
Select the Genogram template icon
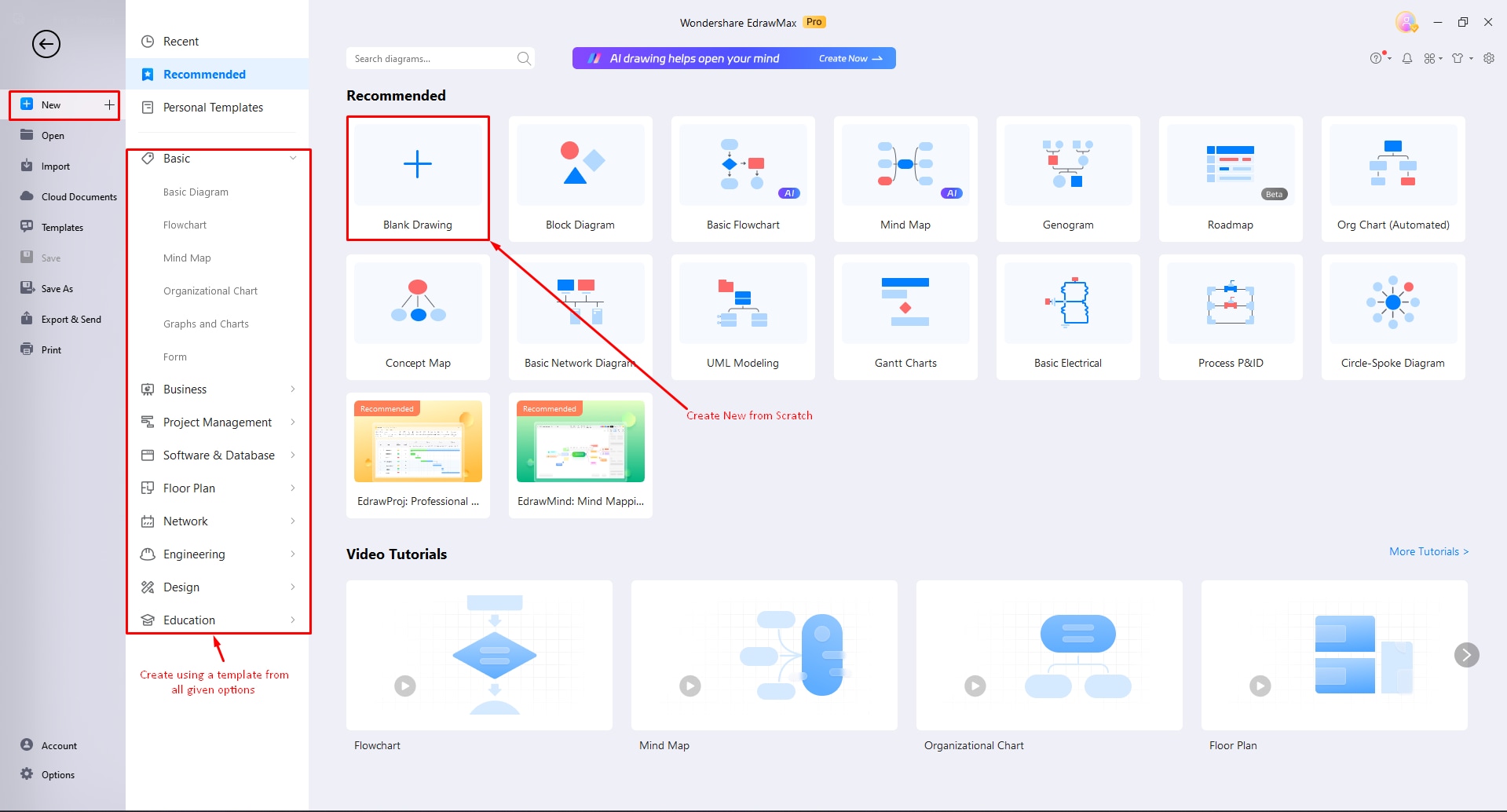(1068, 164)
